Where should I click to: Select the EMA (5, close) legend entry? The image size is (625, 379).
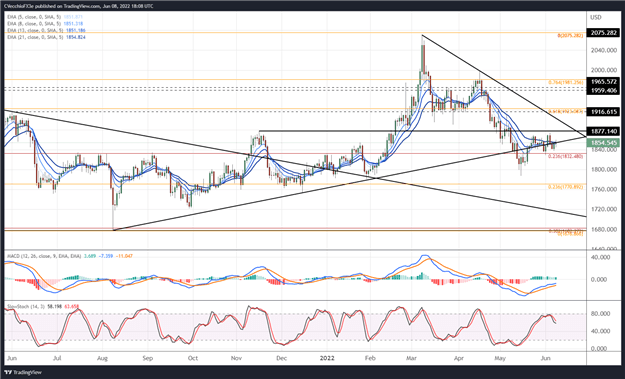tap(46, 17)
